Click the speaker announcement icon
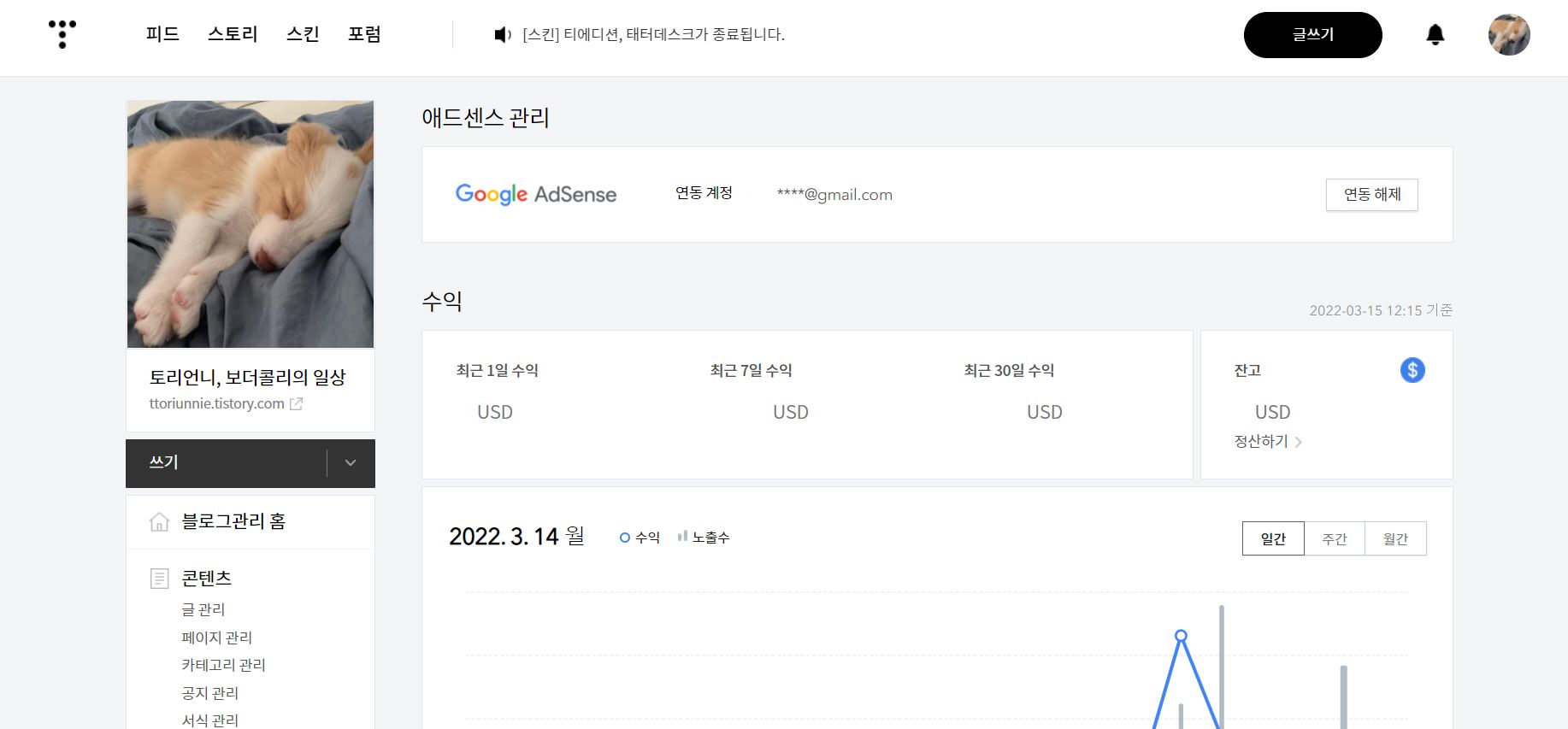1568x729 pixels. [503, 35]
